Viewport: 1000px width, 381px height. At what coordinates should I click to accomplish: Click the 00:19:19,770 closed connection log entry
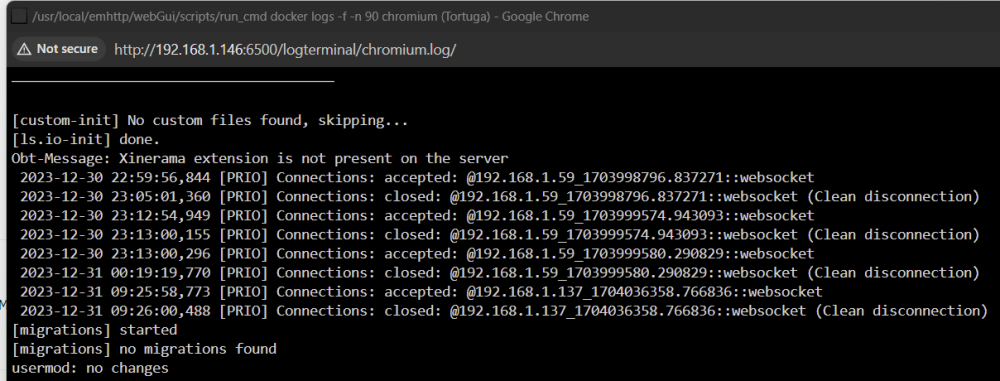499,273
